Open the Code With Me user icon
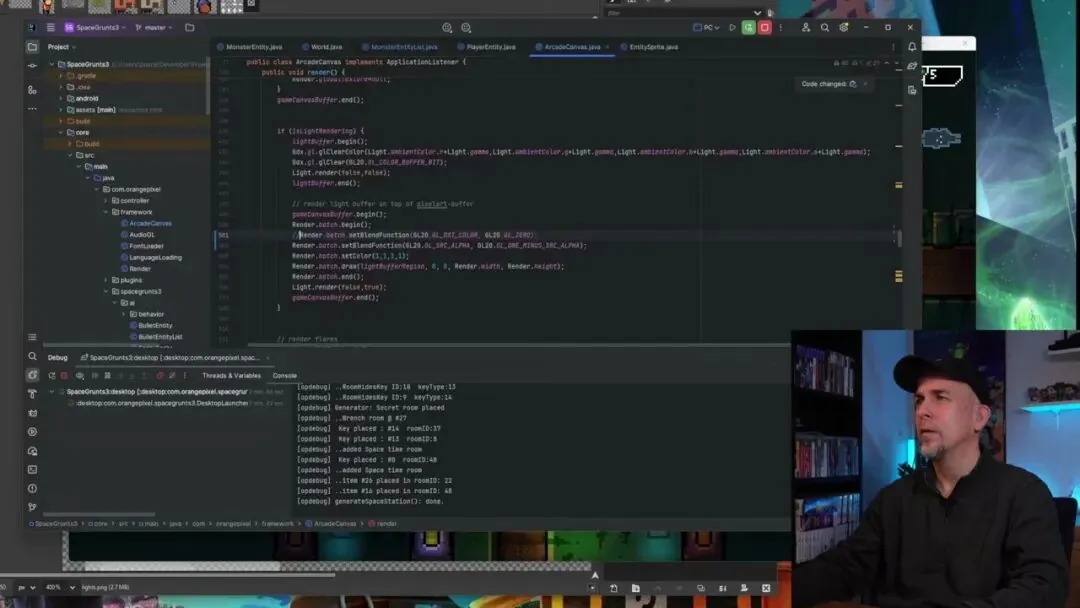This screenshot has width=1080, height=608. click(x=806, y=28)
